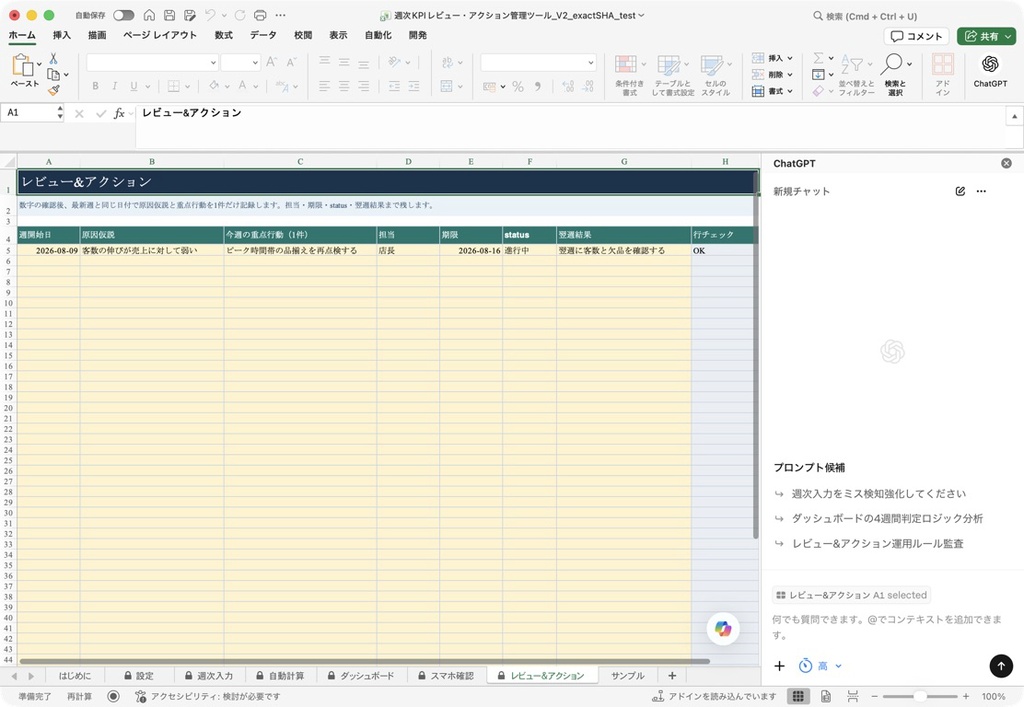Click the Merge cells icon
The height and width of the screenshot is (707, 1024).
pyautogui.click(x=447, y=86)
